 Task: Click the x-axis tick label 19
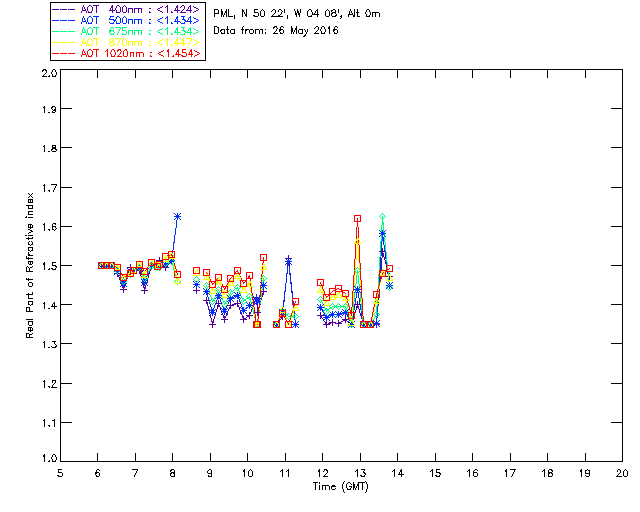pos(585,473)
